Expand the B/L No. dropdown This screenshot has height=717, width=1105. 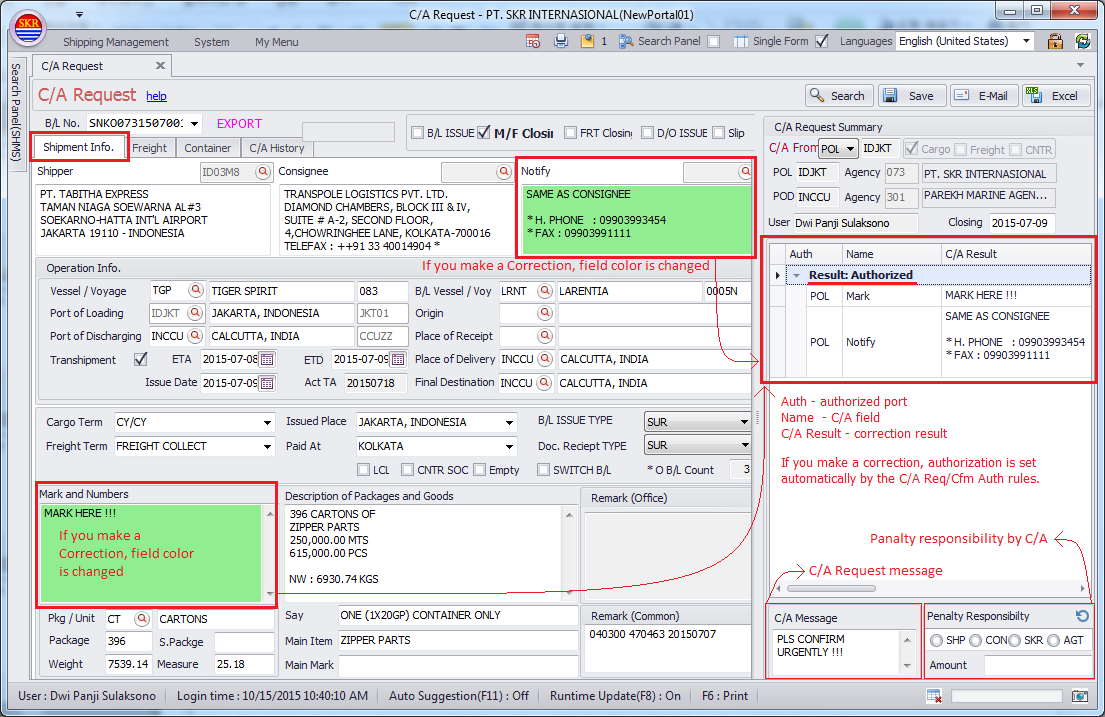195,123
